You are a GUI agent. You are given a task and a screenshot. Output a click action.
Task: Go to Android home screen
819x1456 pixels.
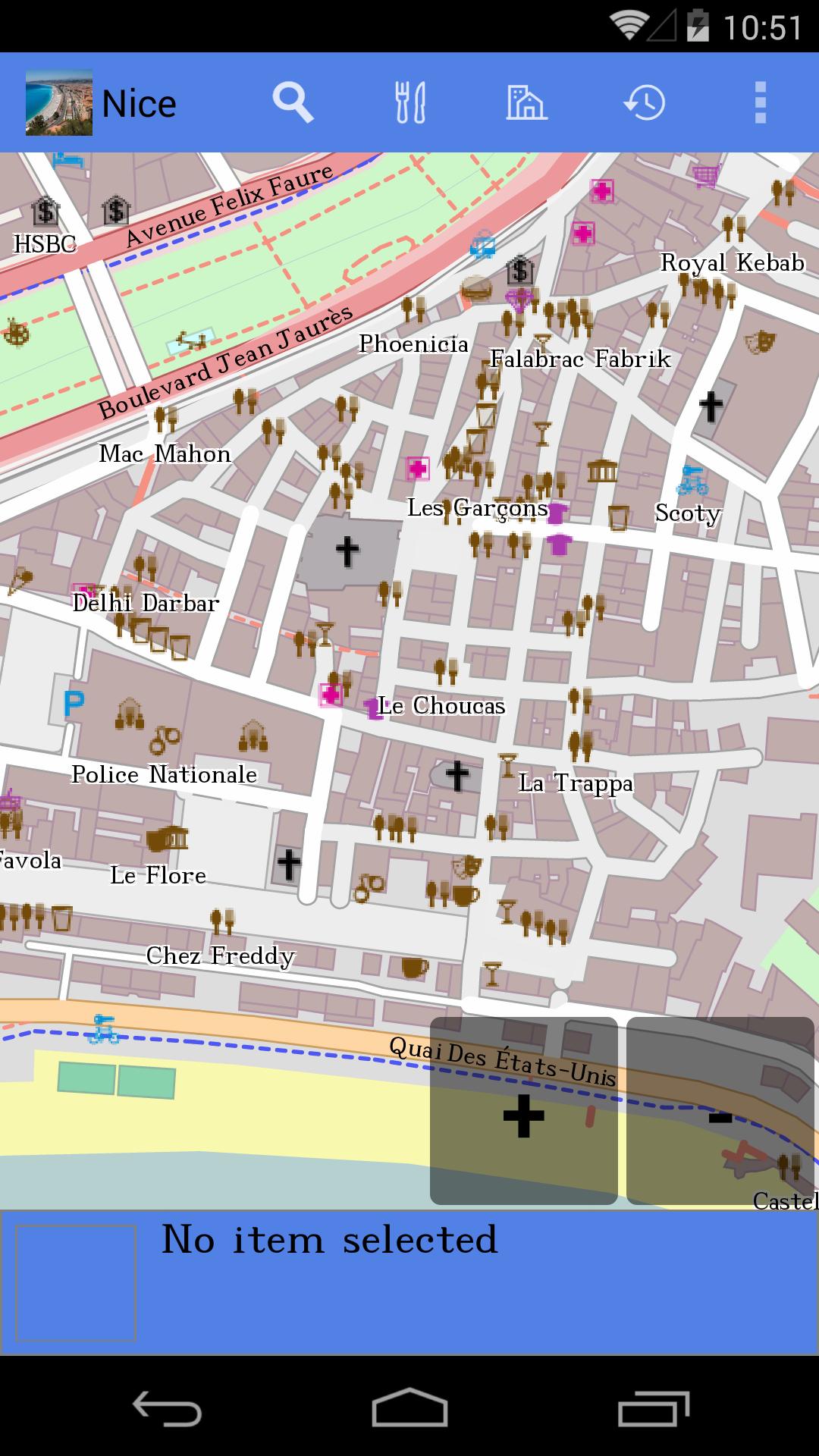[x=409, y=1409]
